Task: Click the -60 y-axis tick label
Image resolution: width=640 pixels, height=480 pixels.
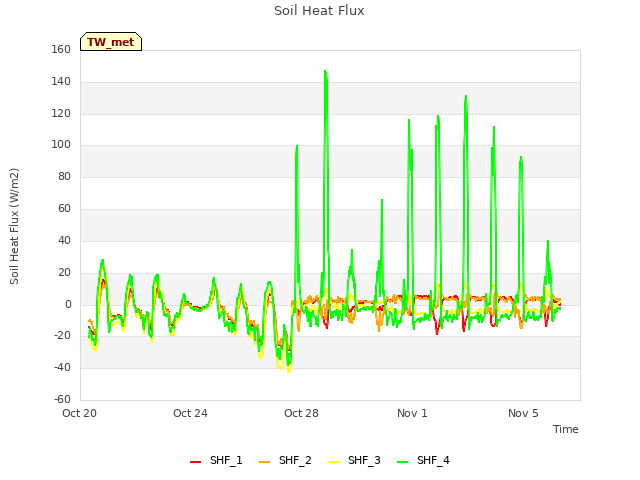Action: [x=62, y=399]
